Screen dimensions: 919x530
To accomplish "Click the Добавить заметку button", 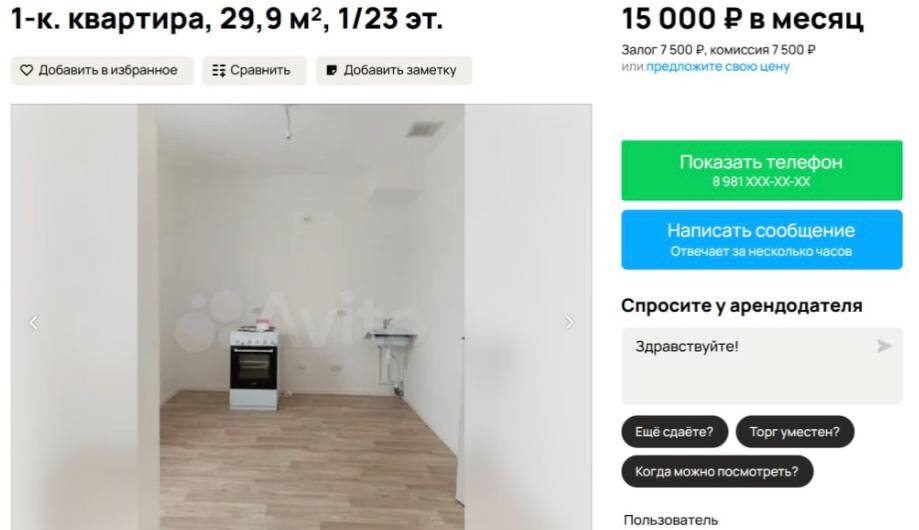I will coord(394,70).
